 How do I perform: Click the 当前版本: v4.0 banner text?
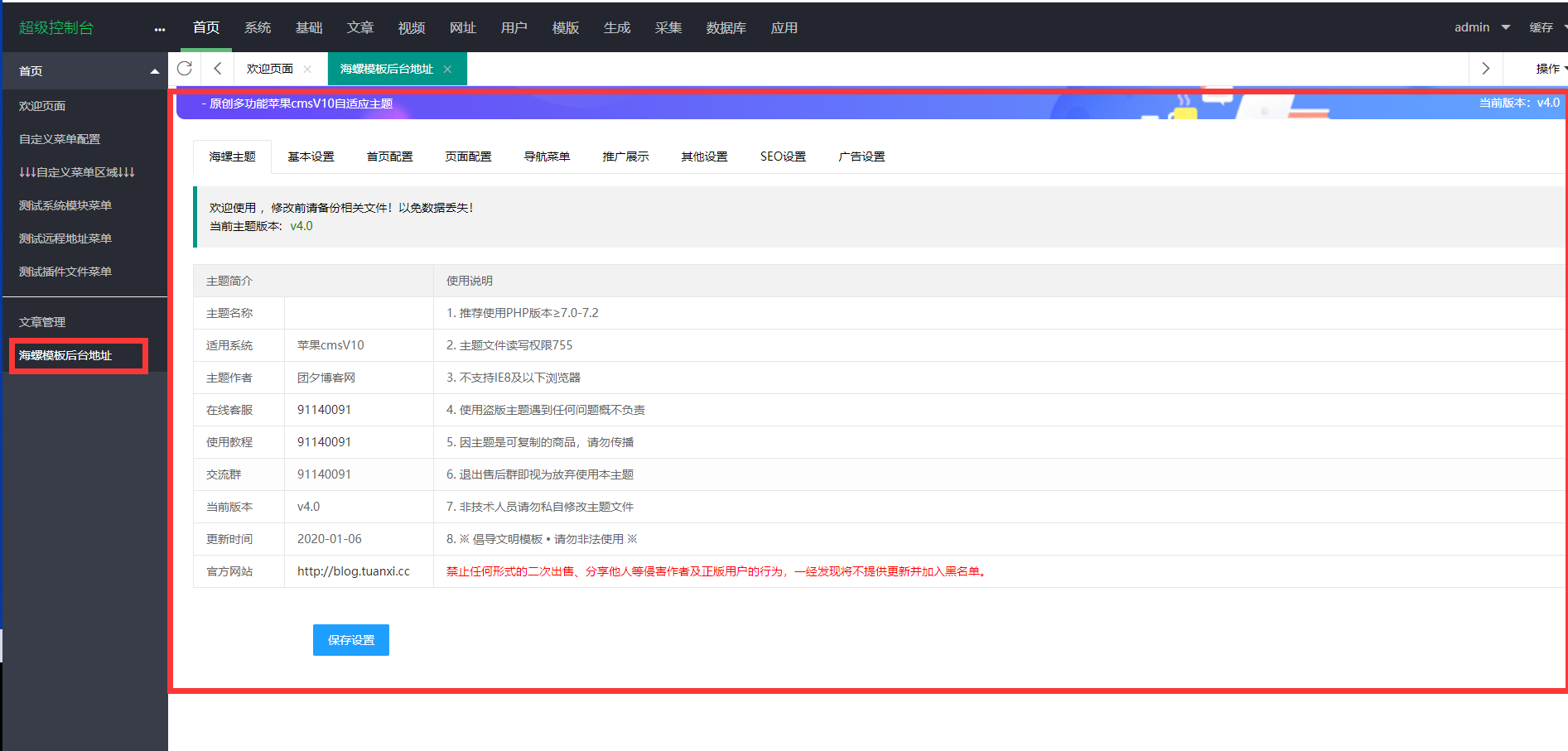click(x=1519, y=103)
